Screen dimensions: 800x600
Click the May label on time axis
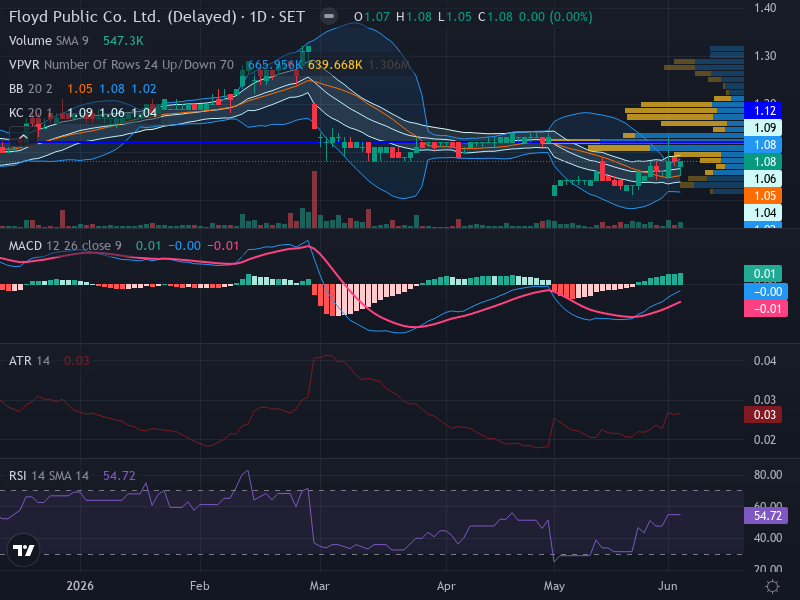click(554, 586)
